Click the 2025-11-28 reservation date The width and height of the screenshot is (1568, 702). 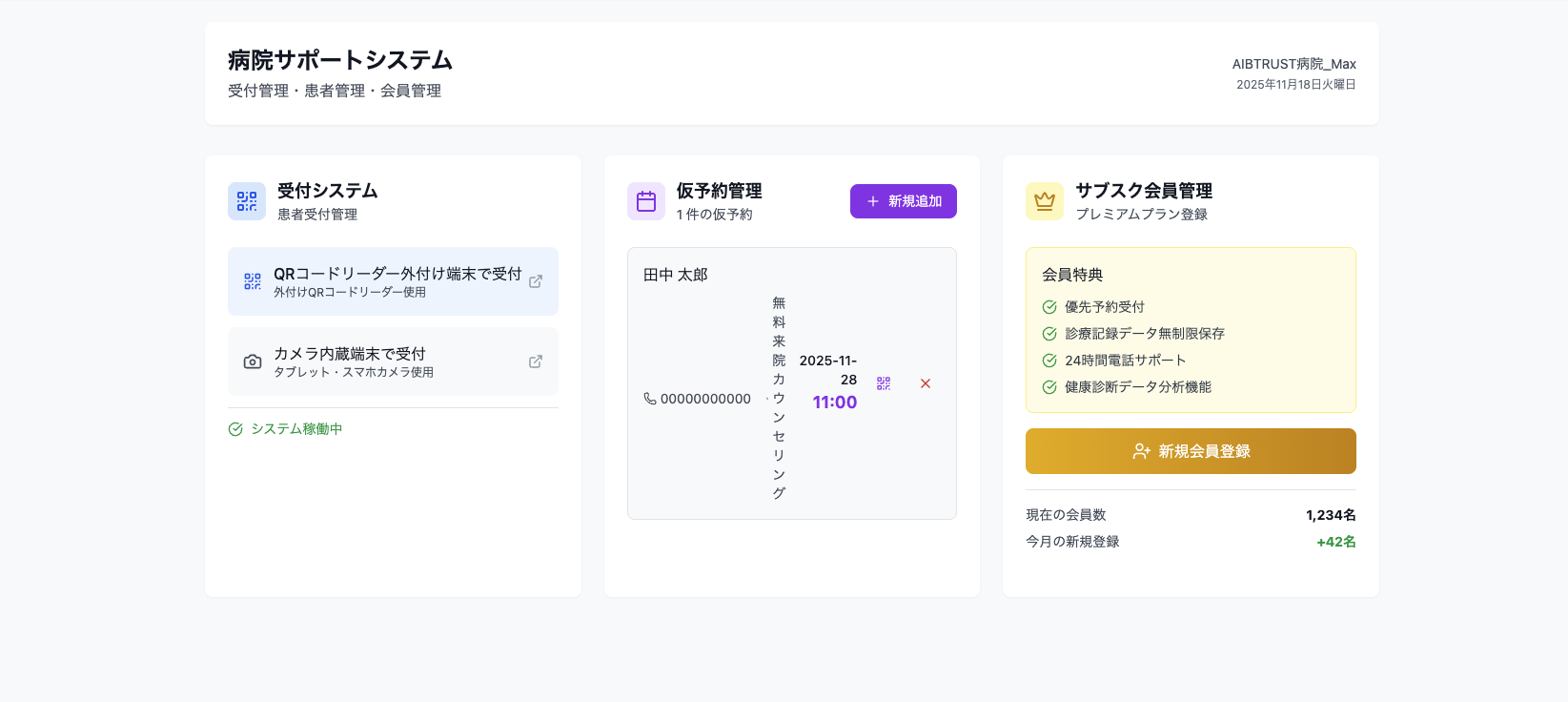tap(828, 370)
